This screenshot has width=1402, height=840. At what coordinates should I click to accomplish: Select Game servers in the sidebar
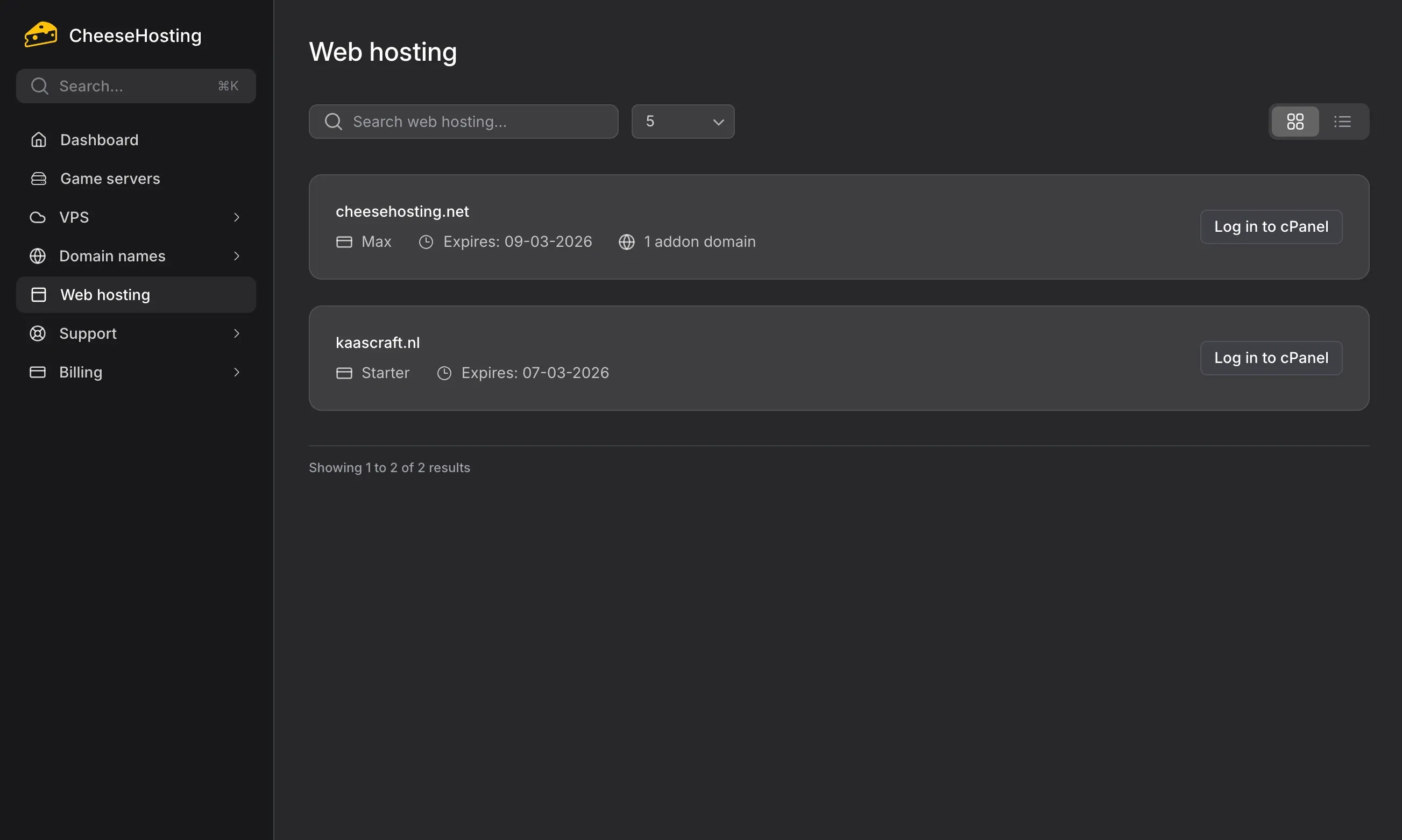[x=109, y=179]
